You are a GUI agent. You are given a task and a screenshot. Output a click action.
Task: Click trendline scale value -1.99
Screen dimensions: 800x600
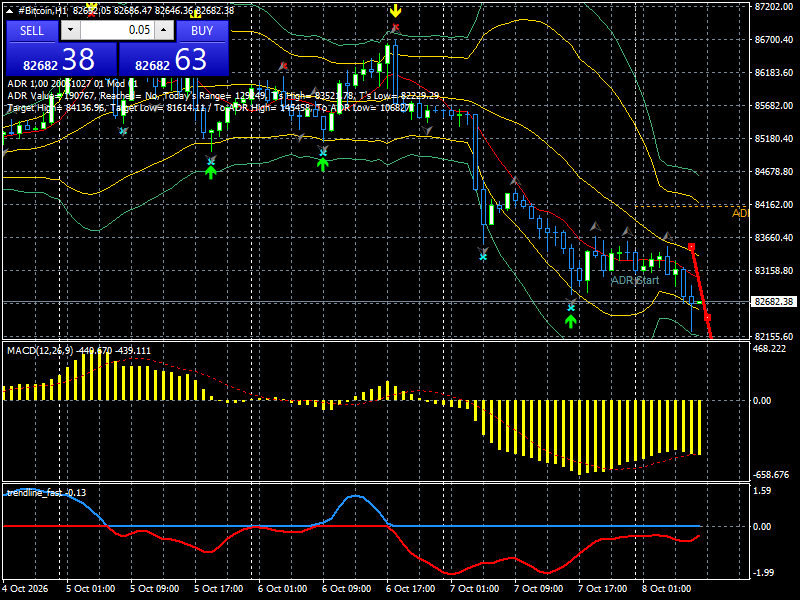tap(763, 572)
